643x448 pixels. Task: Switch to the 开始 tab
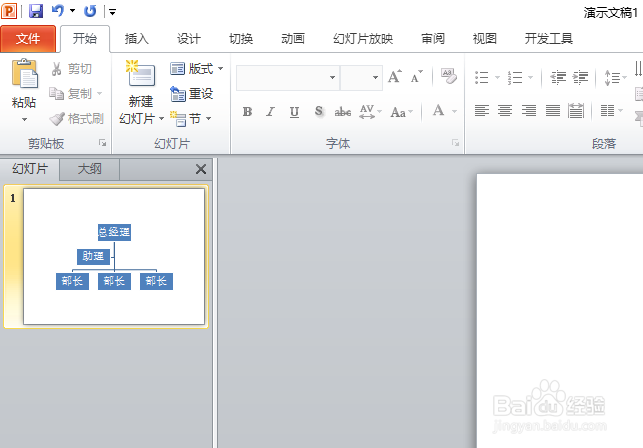pos(85,39)
